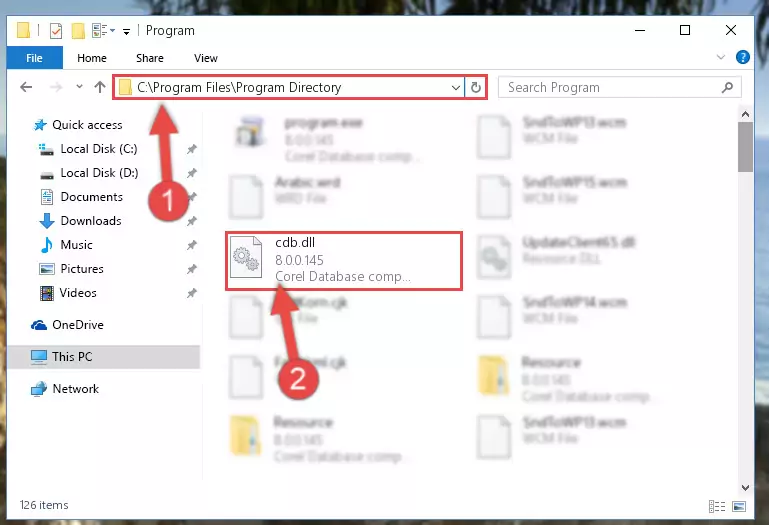Viewport: 769px width, 525px height.
Task: Switch to the View ribbon tab
Action: click(205, 58)
